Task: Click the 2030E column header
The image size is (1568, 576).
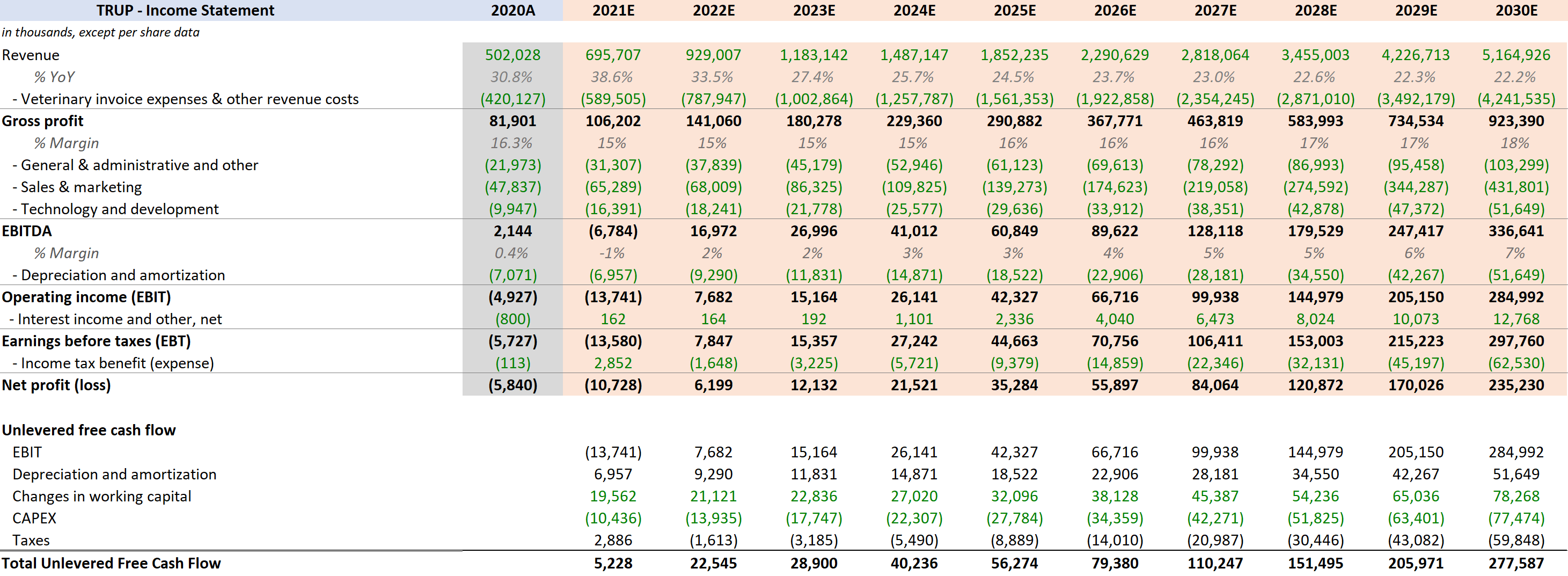Action: click(1516, 10)
